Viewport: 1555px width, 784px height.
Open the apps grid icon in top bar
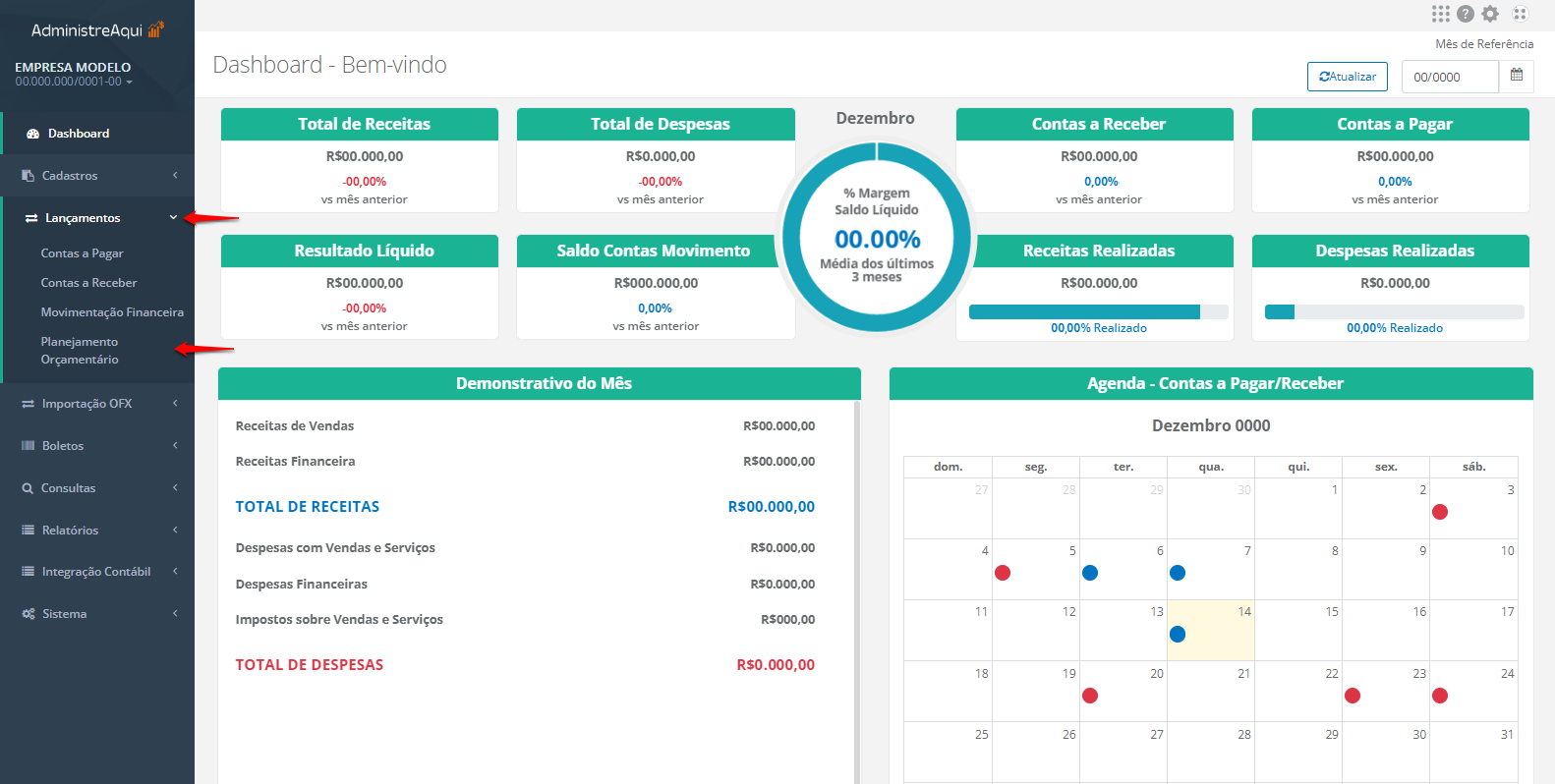point(1440,14)
